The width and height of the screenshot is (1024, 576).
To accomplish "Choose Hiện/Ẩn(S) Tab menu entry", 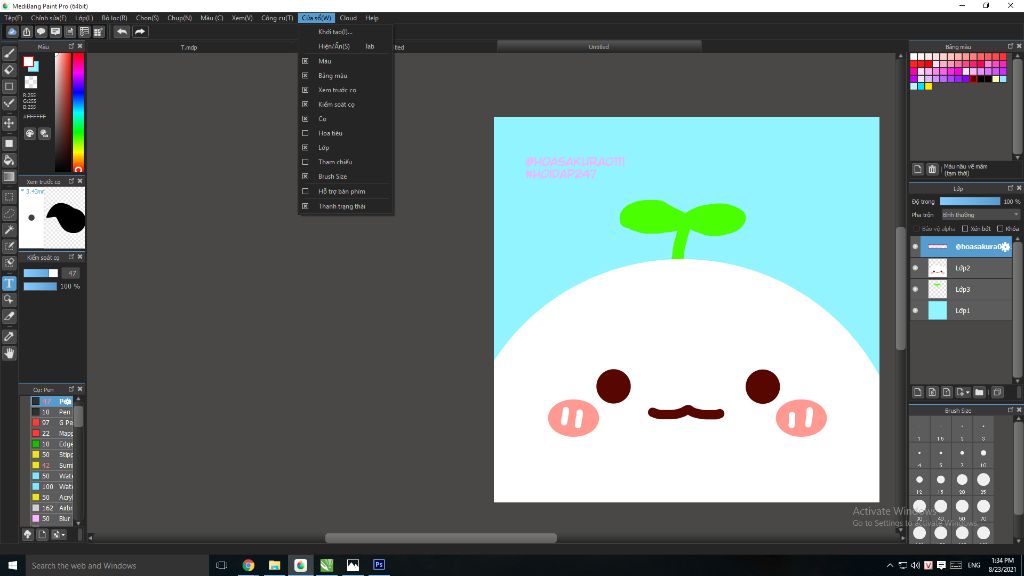I will coord(346,46).
